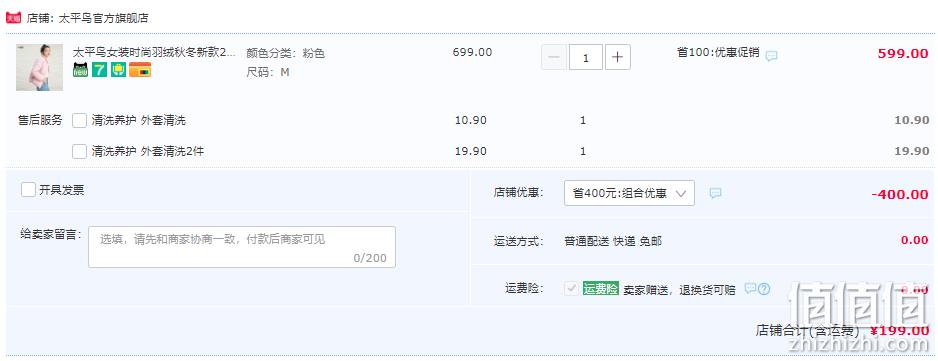Click the pink jacket product thumbnail

tap(39, 68)
